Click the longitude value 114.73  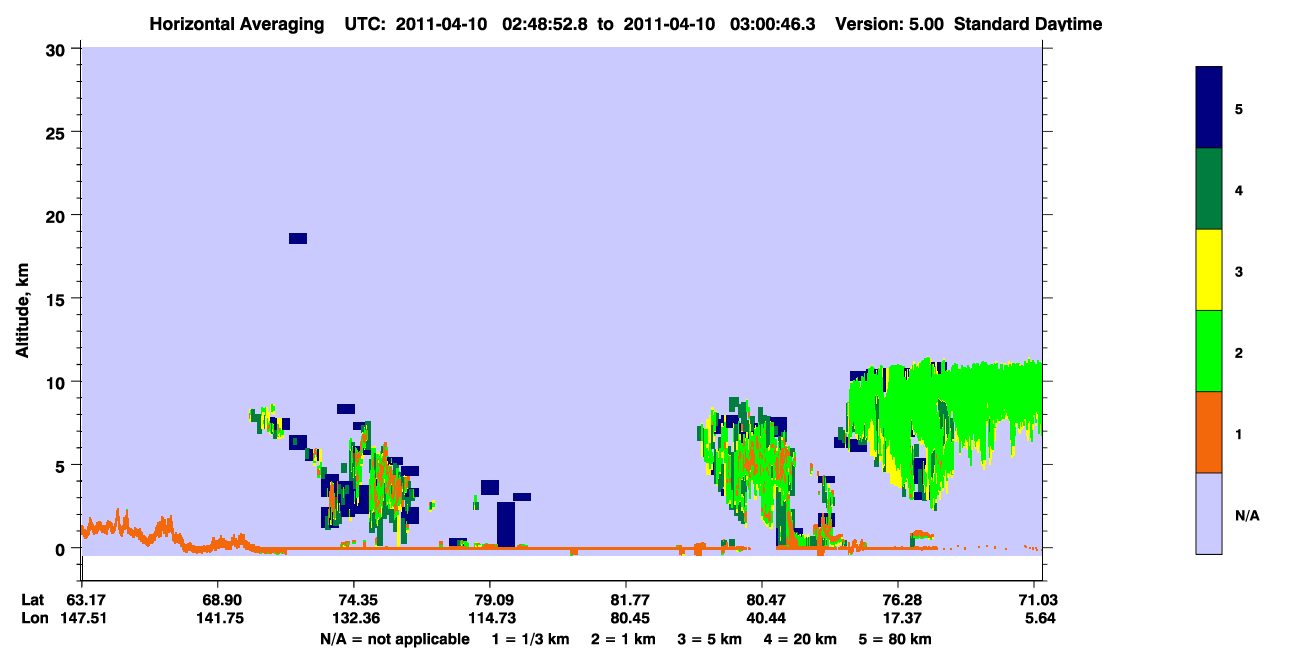490,617
